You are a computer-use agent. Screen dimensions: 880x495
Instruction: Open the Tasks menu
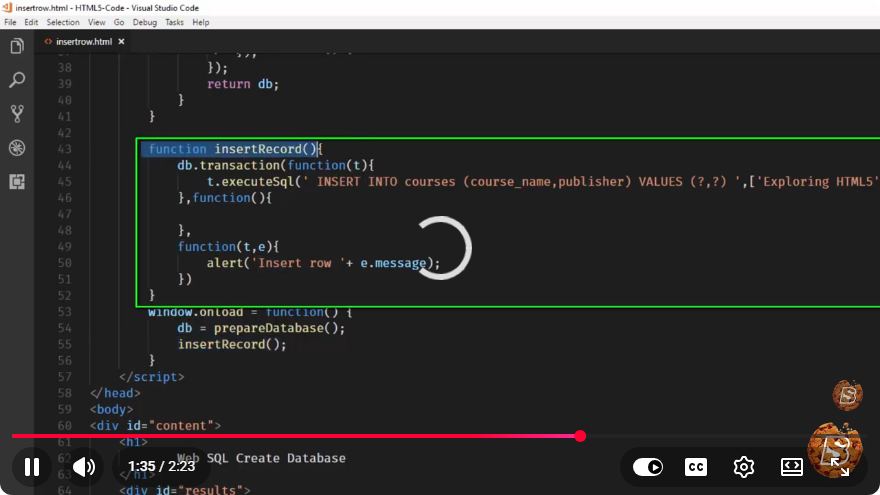[174, 22]
